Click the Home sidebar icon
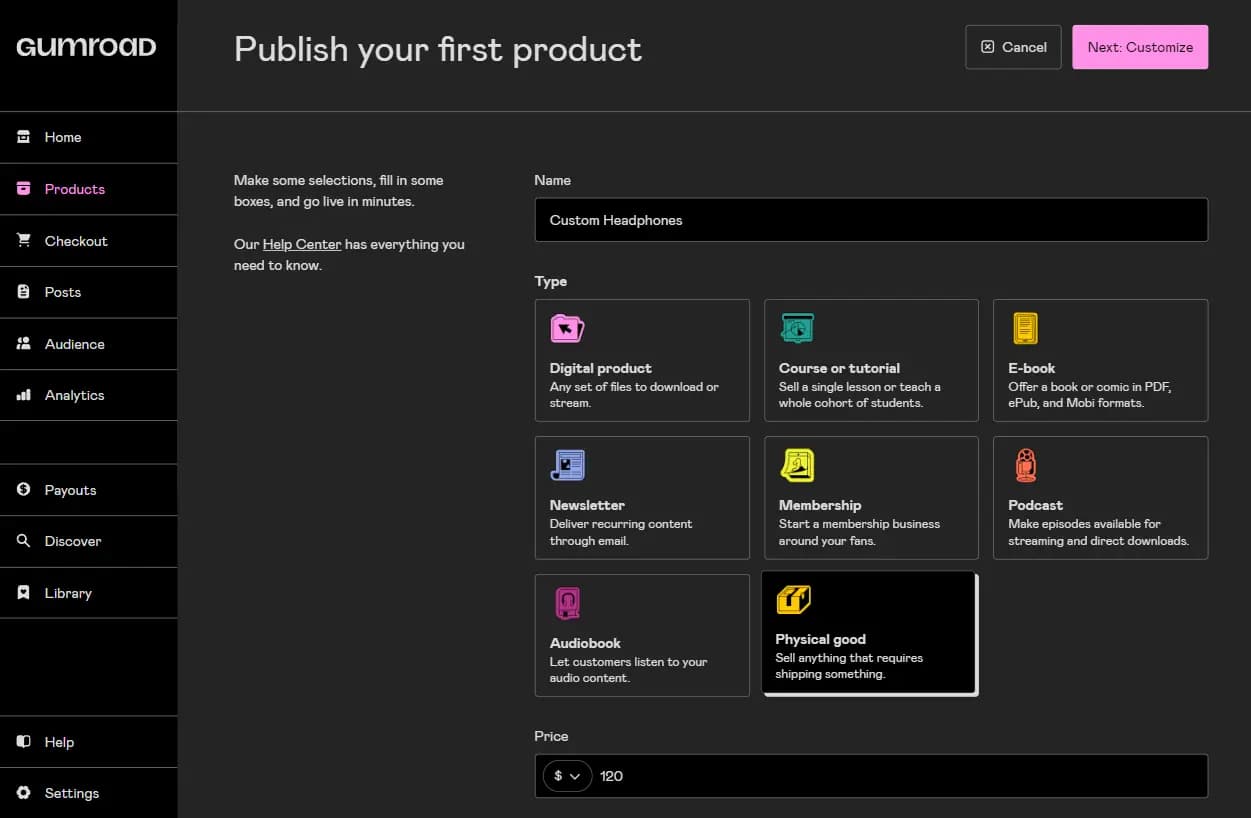Image resolution: width=1251 pixels, height=818 pixels. click(24, 137)
